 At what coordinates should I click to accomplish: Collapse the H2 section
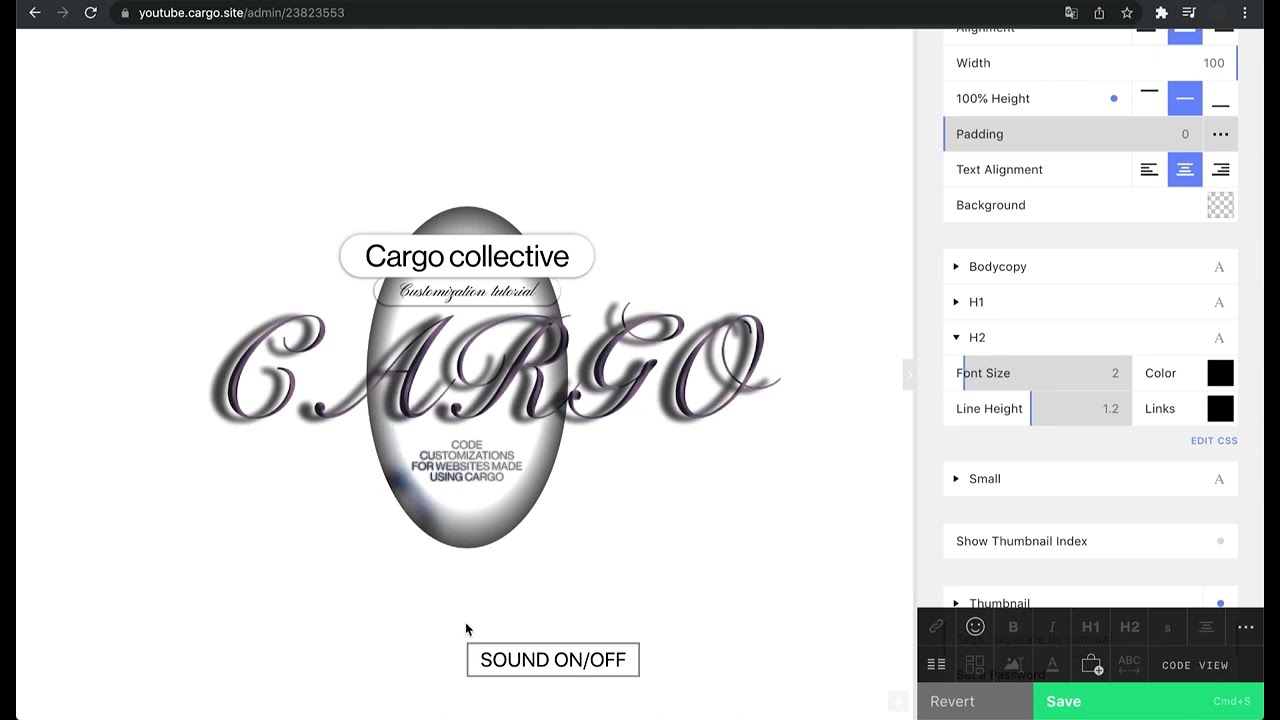(956, 338)
